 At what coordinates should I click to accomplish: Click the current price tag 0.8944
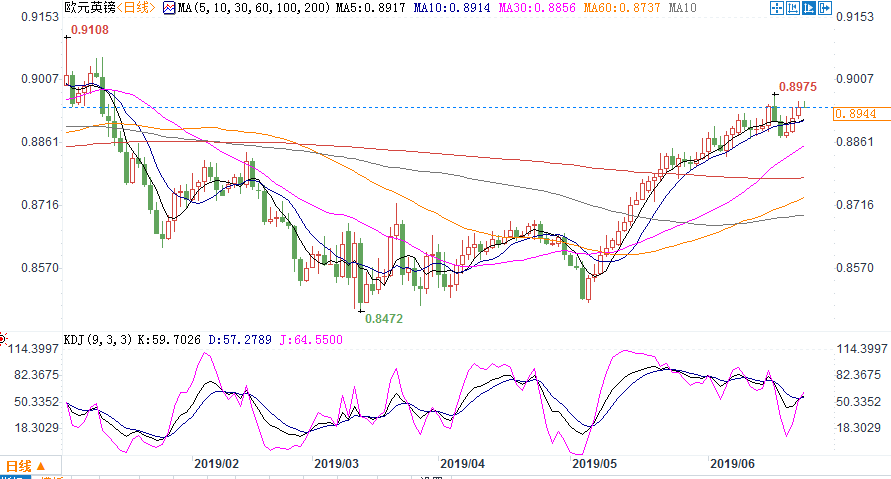tap(861, 114)
